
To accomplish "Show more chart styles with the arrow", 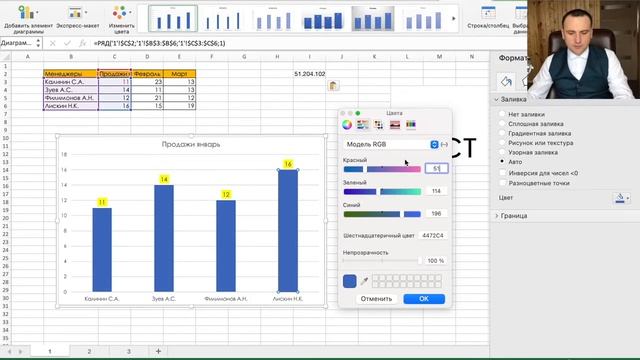I will pos(453,18).
